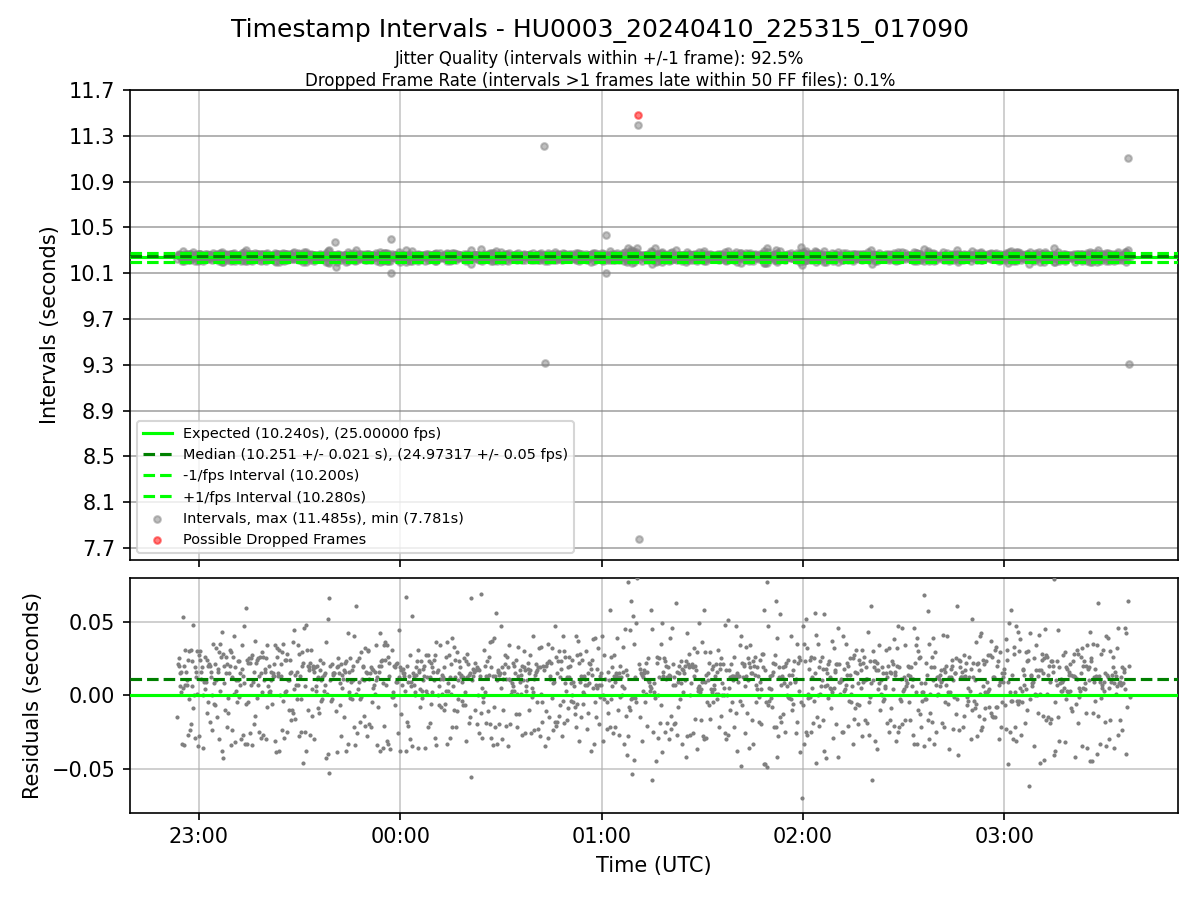
Task: Click the gray outlier point near 11.1 s after 03:30
Action: [1128, 158]
